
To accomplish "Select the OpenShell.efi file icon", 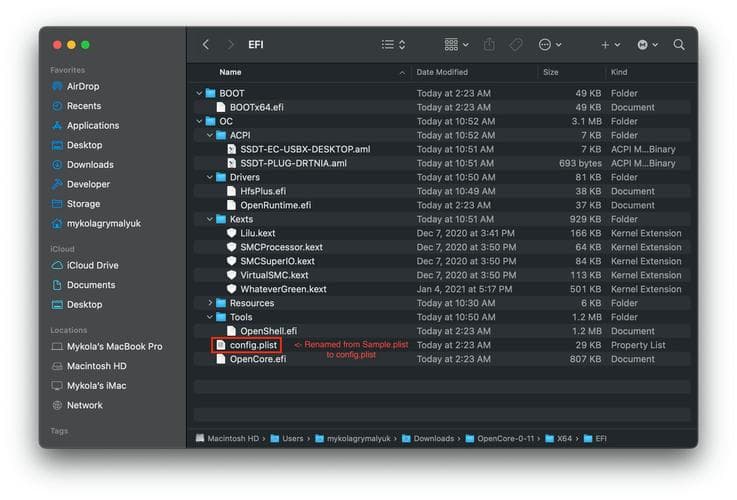I will coord(231,331).
